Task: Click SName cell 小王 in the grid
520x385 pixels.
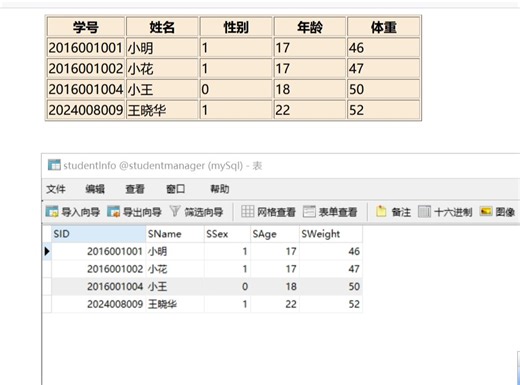Action: click(175, 286)
